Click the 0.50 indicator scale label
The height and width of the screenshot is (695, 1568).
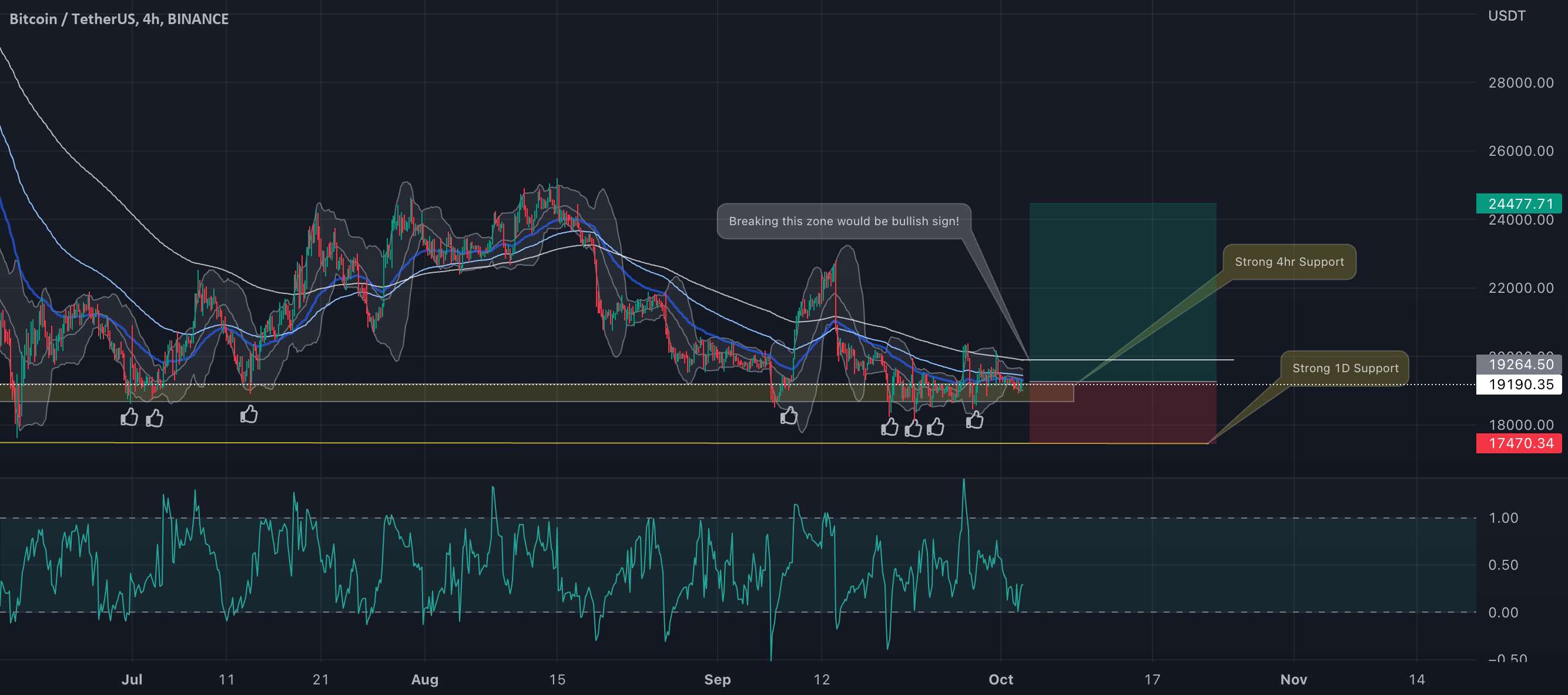1503,564
